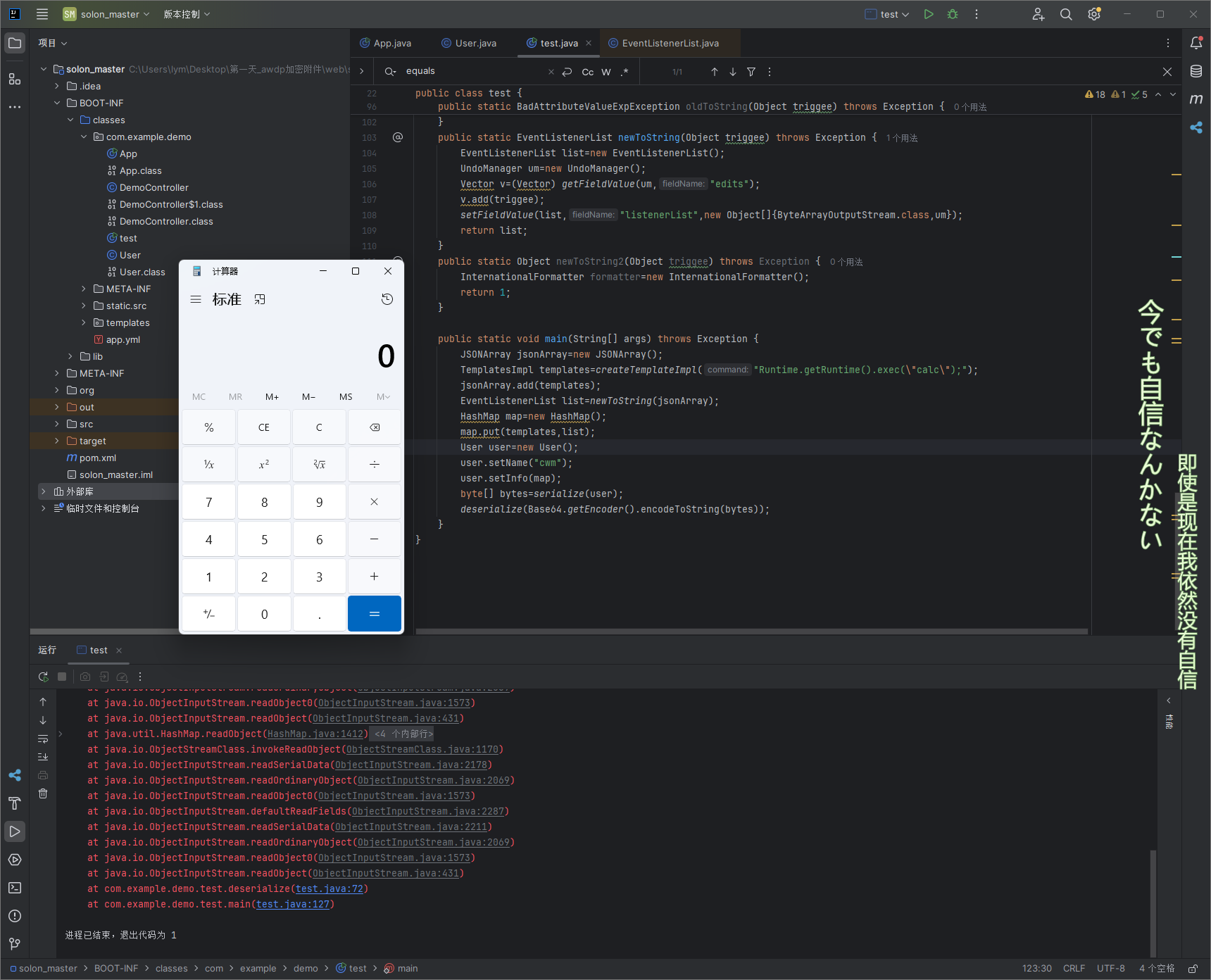Switch to the User.java tab

pyautogui.click(x=469, y=43)
